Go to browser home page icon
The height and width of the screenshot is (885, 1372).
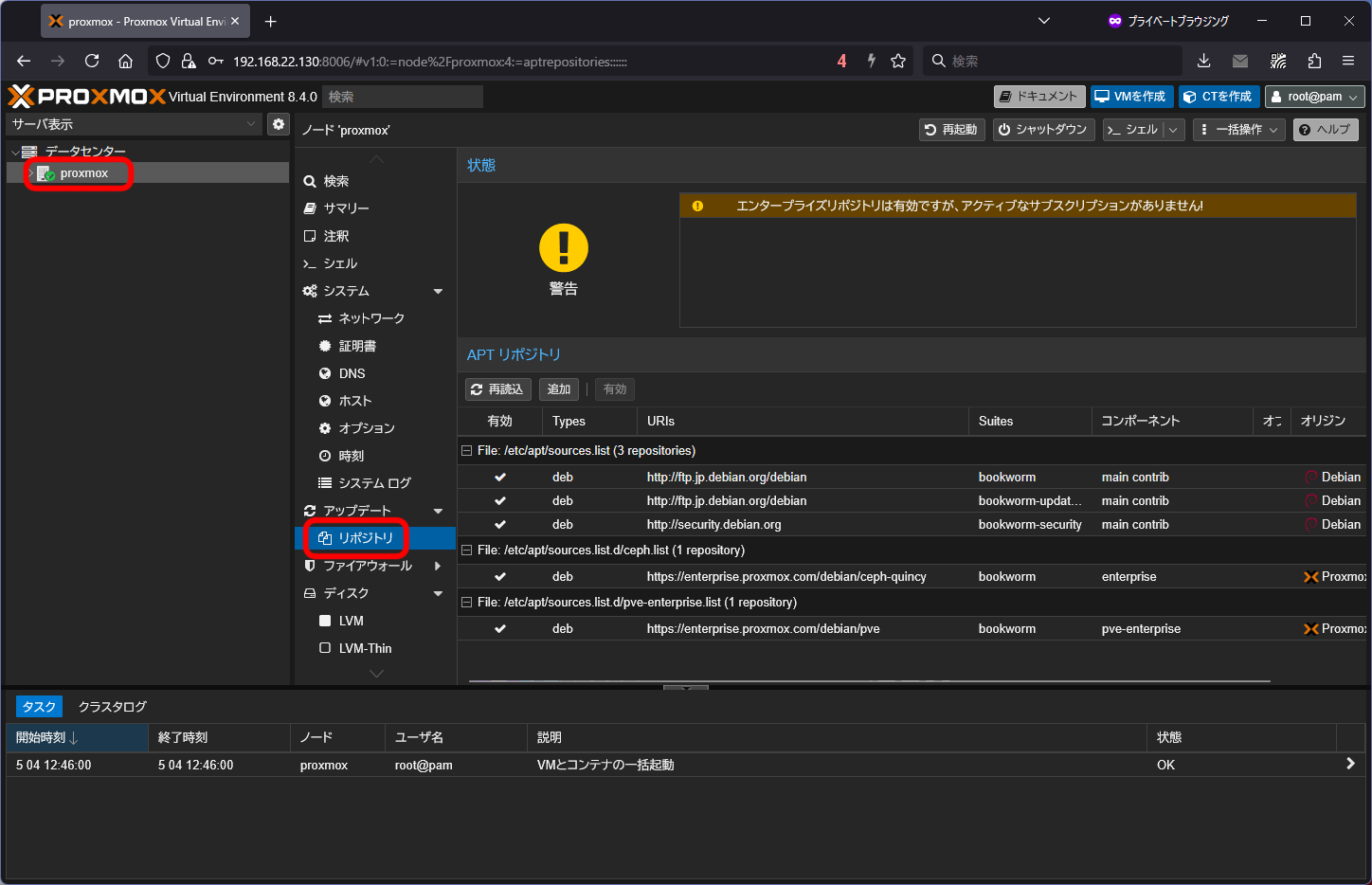coord(125,61)
